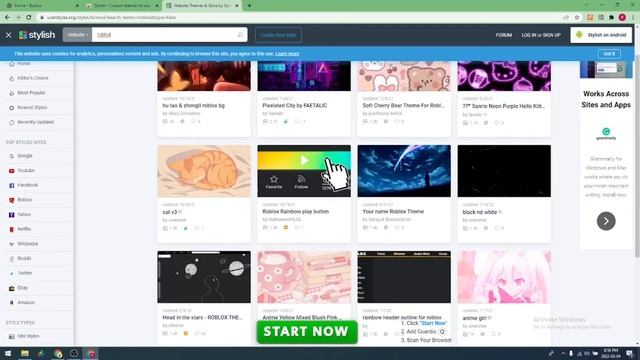Bookmark page with star icon
This screenshot has height=360, width=640.
(577, 18)
